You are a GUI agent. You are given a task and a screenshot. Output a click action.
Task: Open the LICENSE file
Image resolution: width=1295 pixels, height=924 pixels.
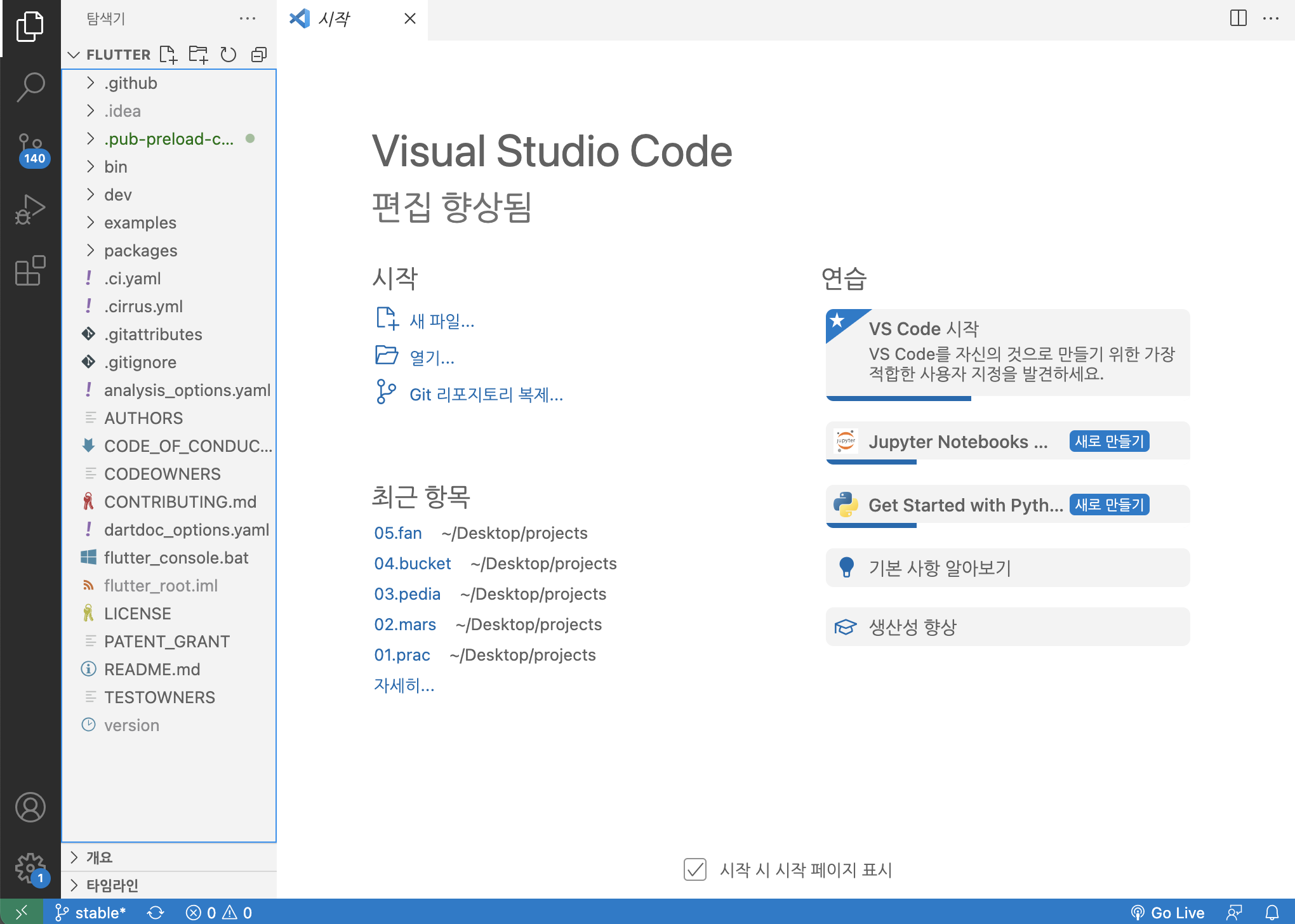pyautogui.click(x=169, y=614)
